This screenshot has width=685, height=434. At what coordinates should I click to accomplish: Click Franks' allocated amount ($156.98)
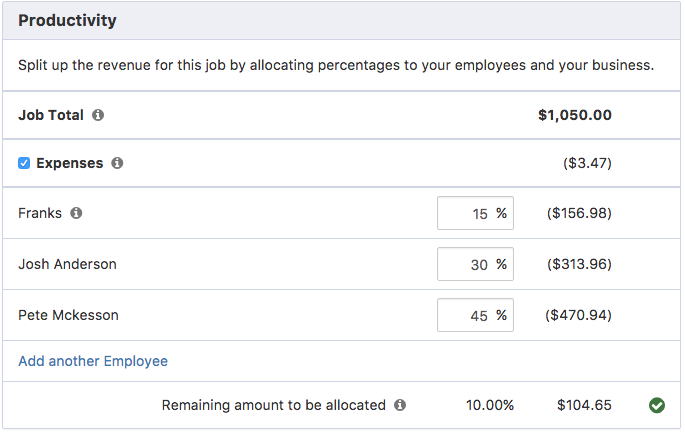[x=578, y=213]
